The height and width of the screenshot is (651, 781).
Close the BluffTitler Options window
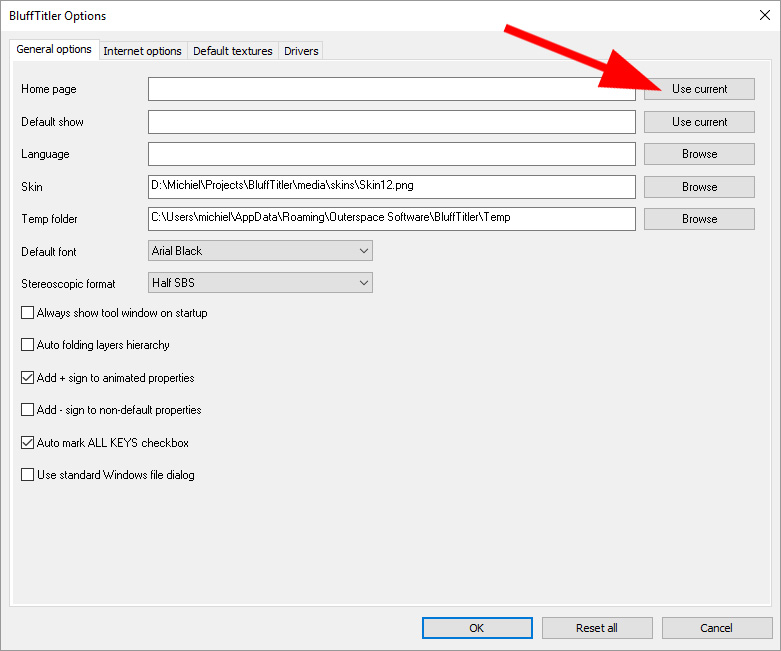pos(765,15)
